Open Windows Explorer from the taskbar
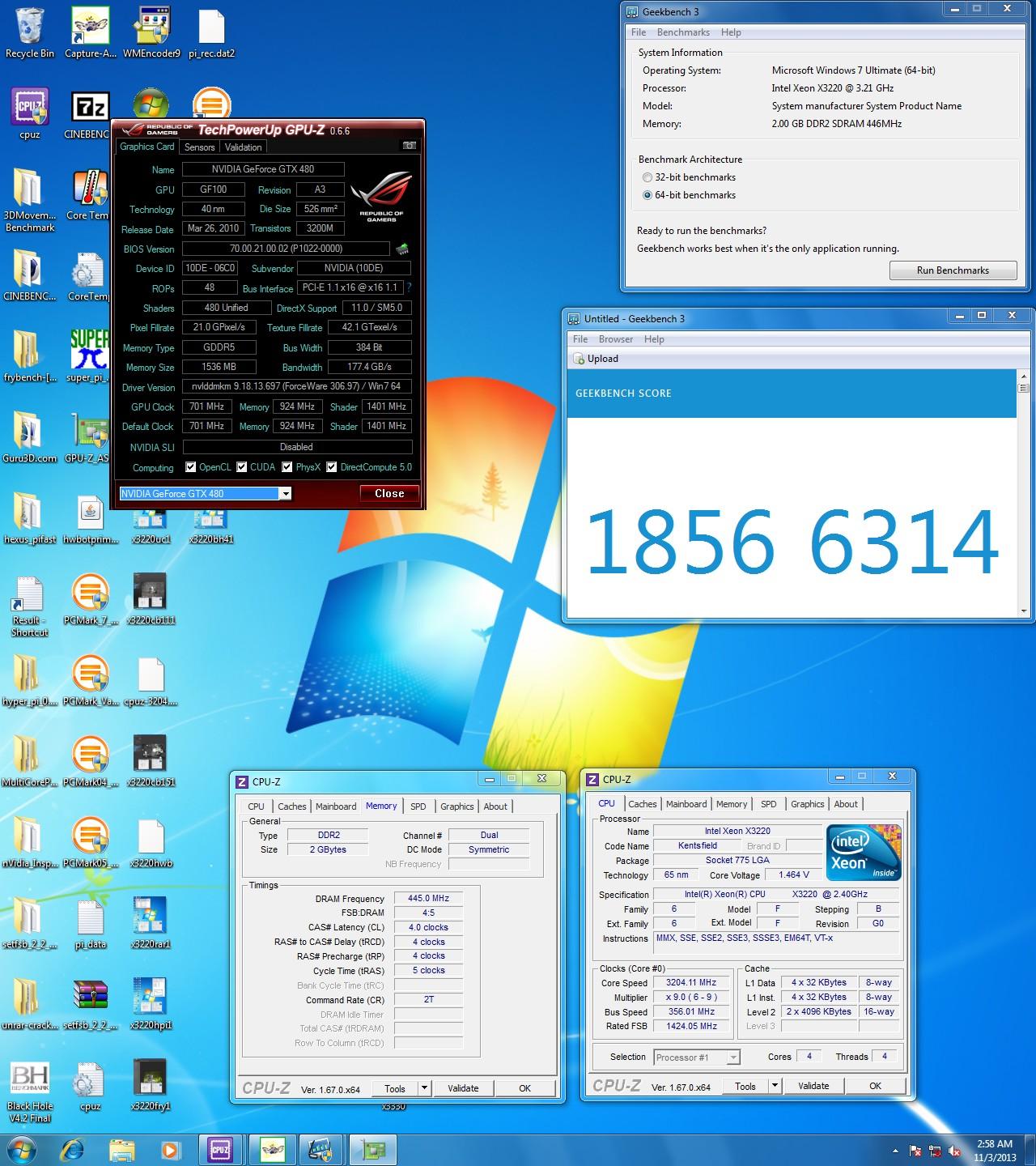 point(122,1149)
